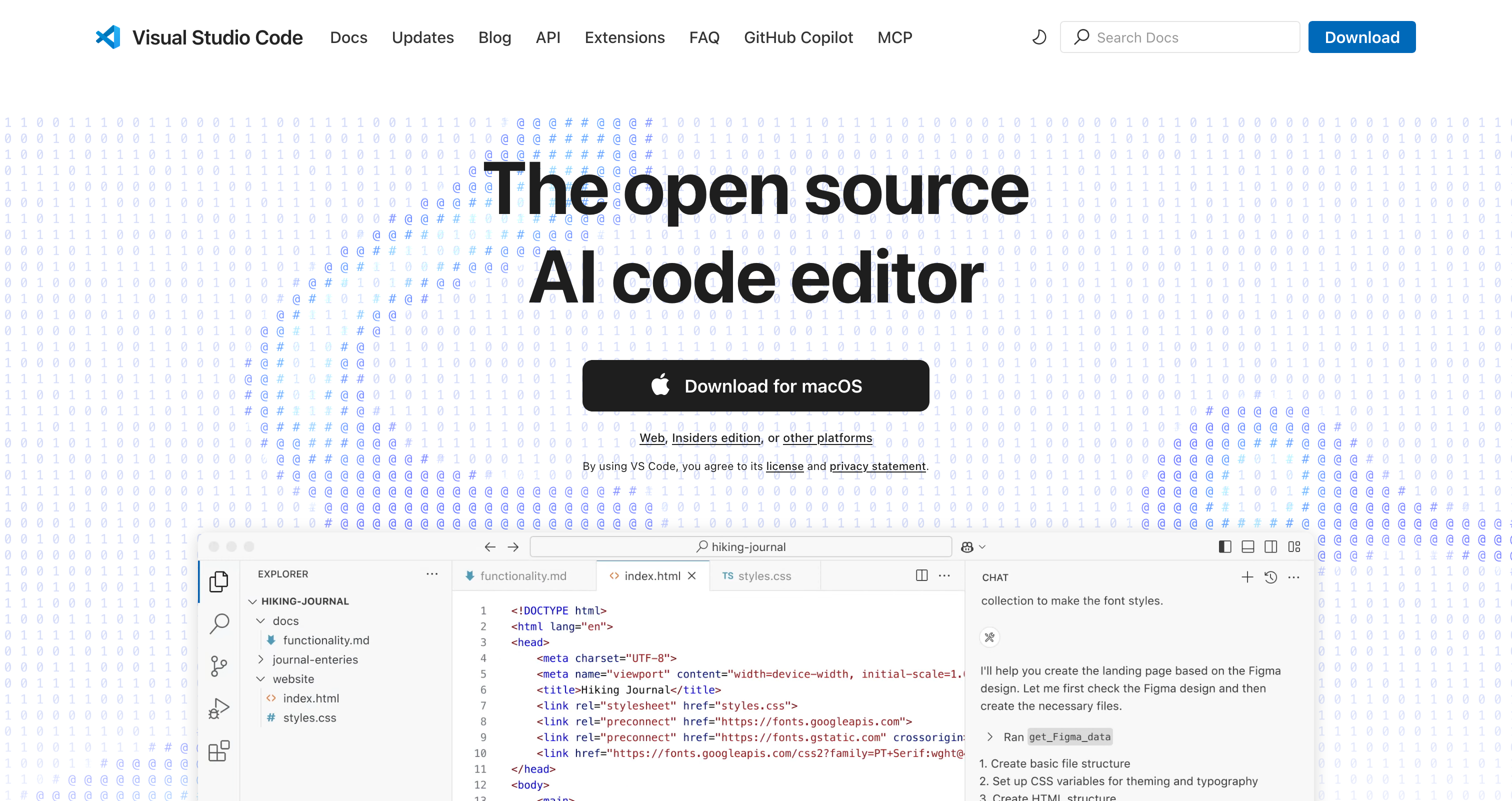Open functionality.md in the file tree
This screenshot has height=801, width=1512.
click(x=326, y=640)
